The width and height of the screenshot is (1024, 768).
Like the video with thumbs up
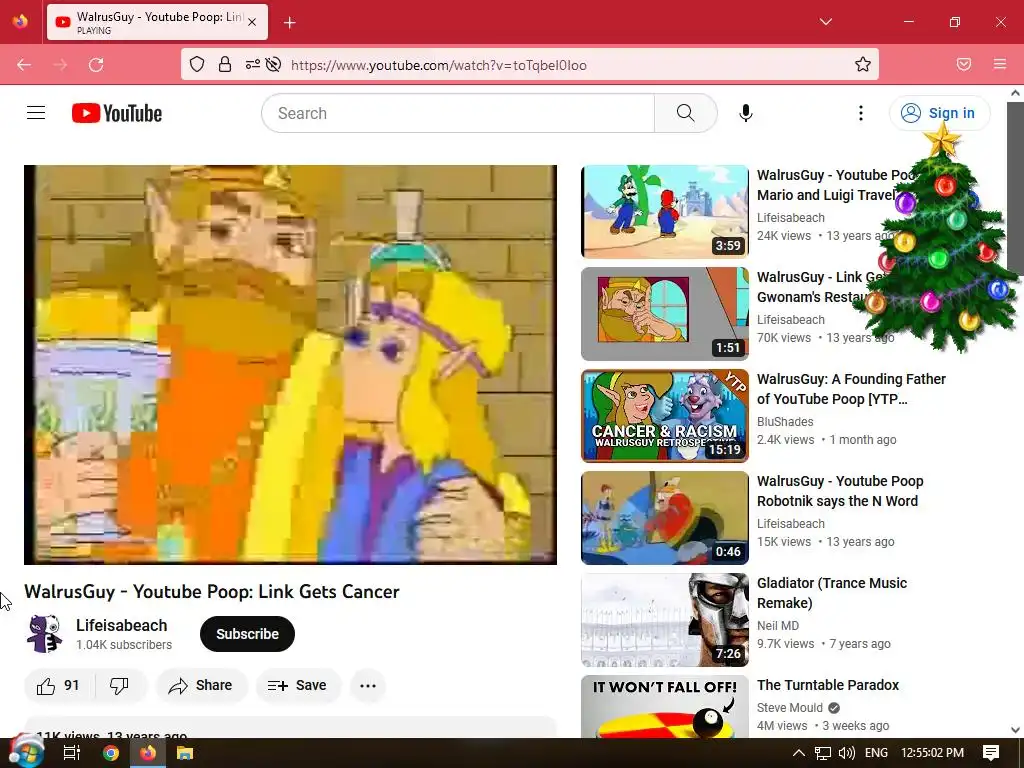[x=58, y=686]
